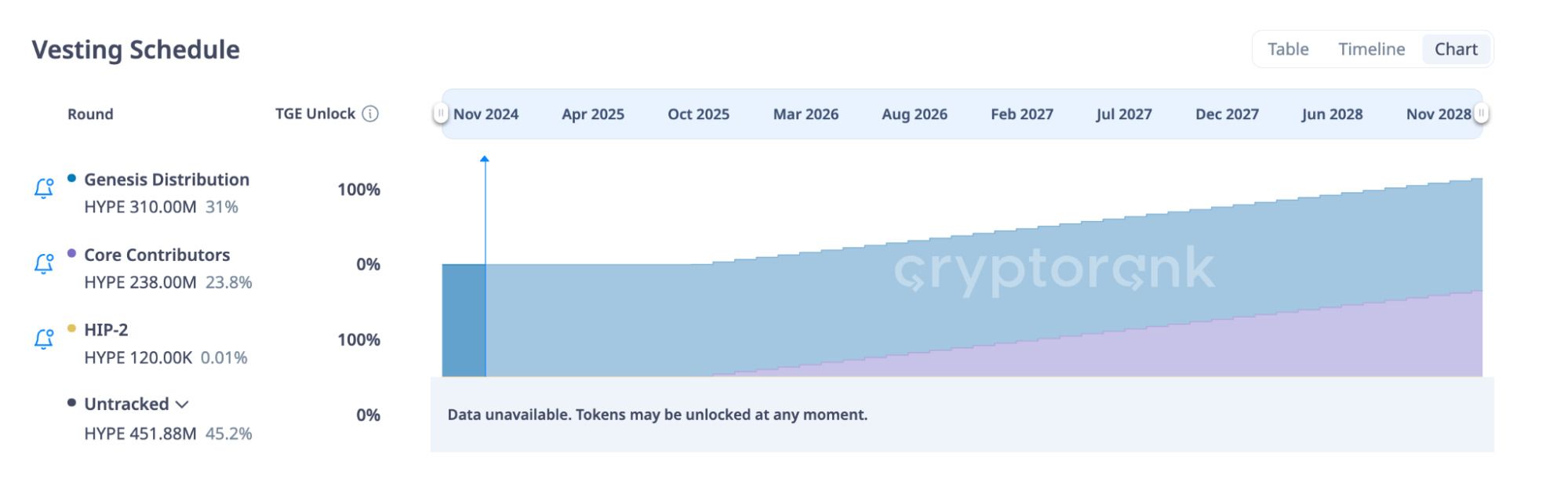The height and width of the screenshot is (493, 1568).
Task: Click the blue Genesis Distribution color dot
Action: click(x=71, y=178)
